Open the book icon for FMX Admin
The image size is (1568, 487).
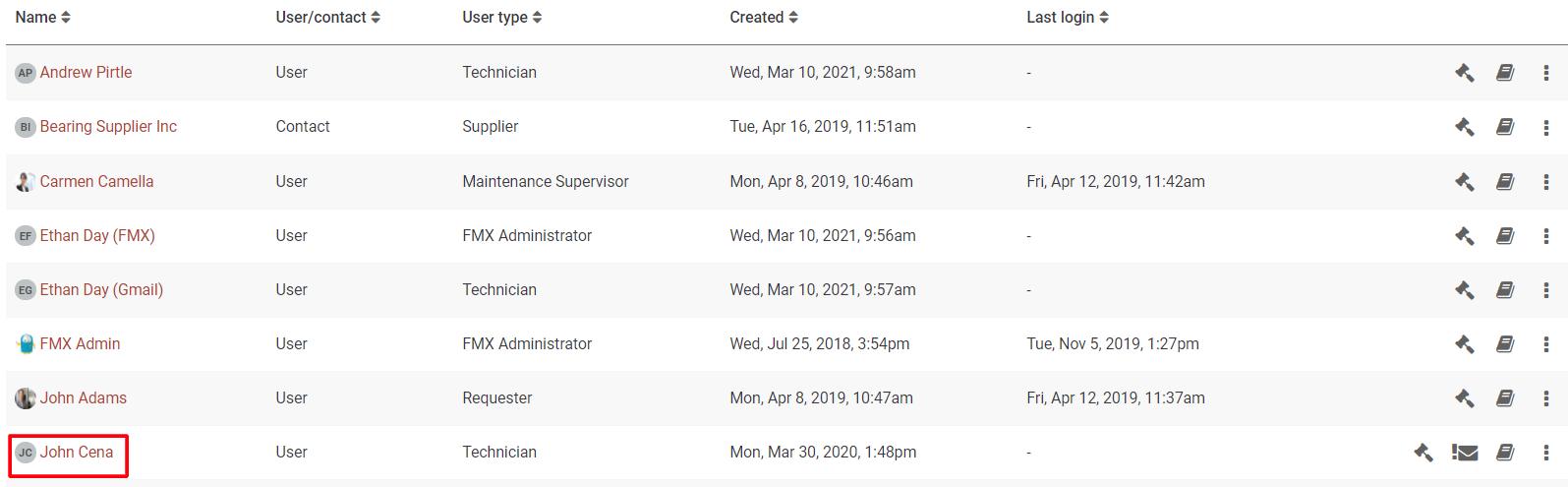[x=1505, y=344]
